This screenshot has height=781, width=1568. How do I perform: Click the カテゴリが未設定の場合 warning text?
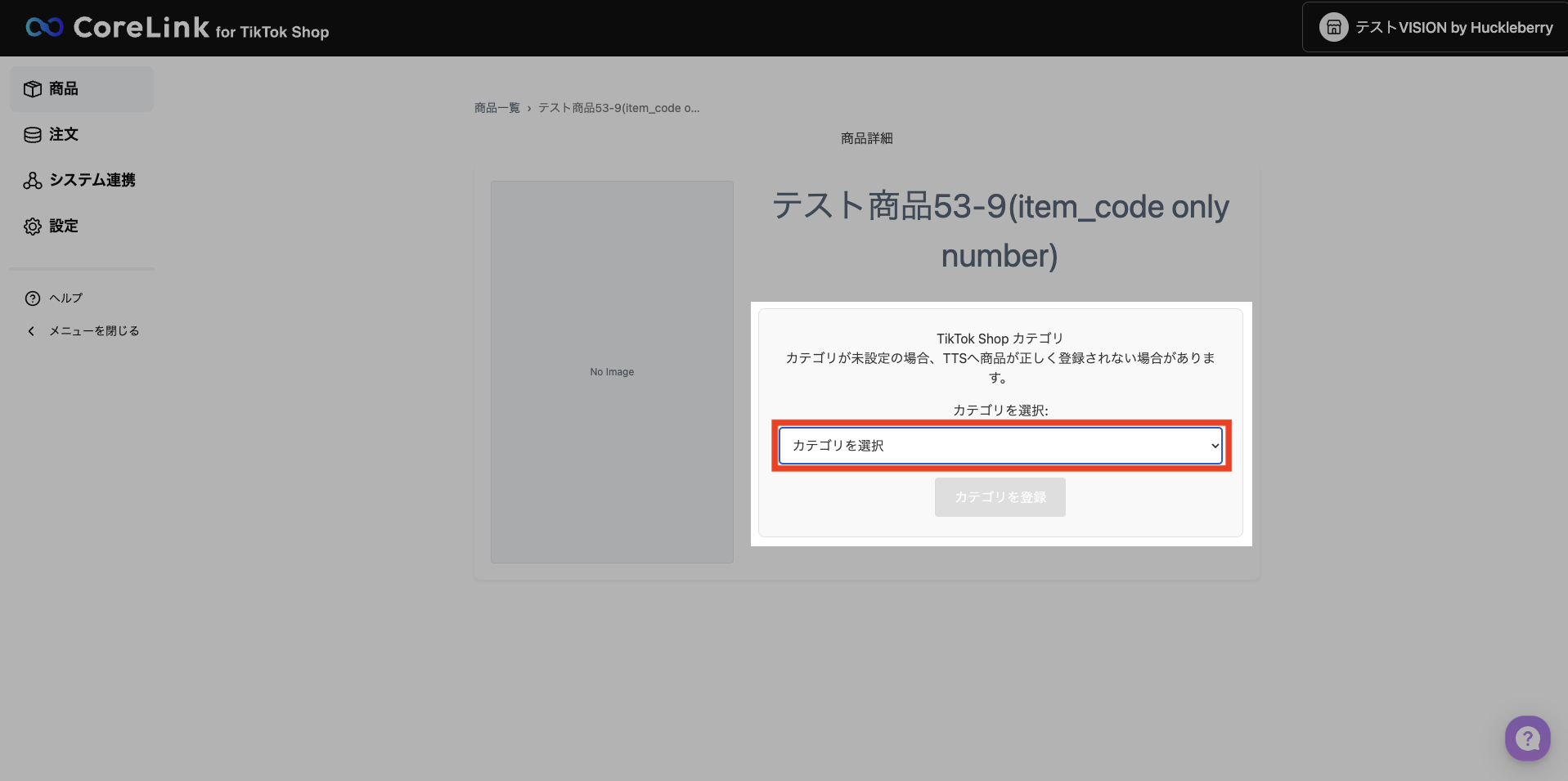[x=1000, y=368]
